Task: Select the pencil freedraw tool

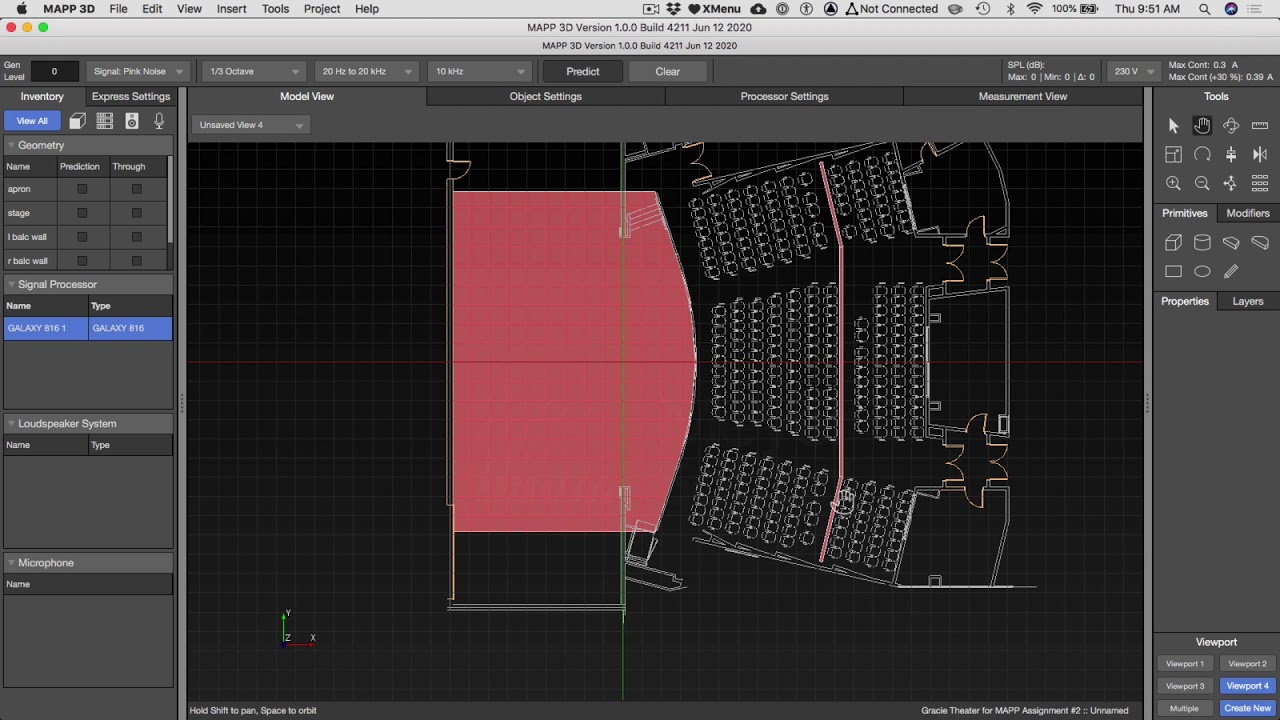Action: point(1231,271)
